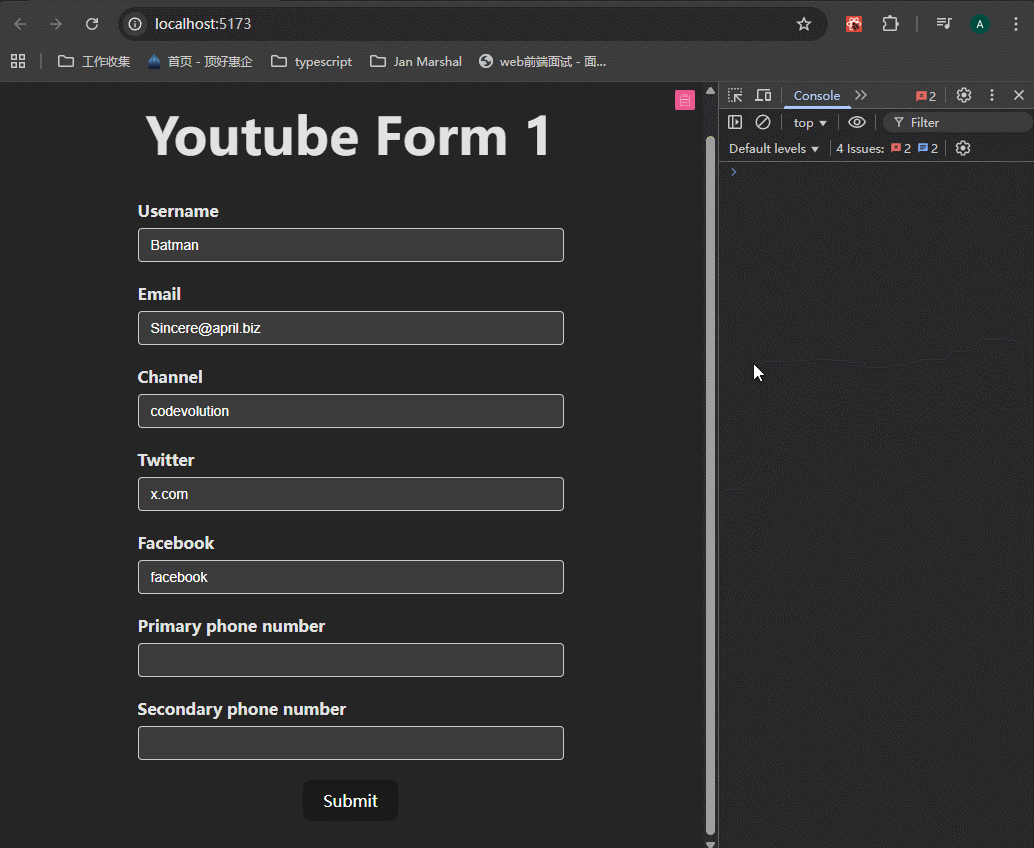Click the pink devtools icon on page

pyautogui.click(x=685, y=100)
